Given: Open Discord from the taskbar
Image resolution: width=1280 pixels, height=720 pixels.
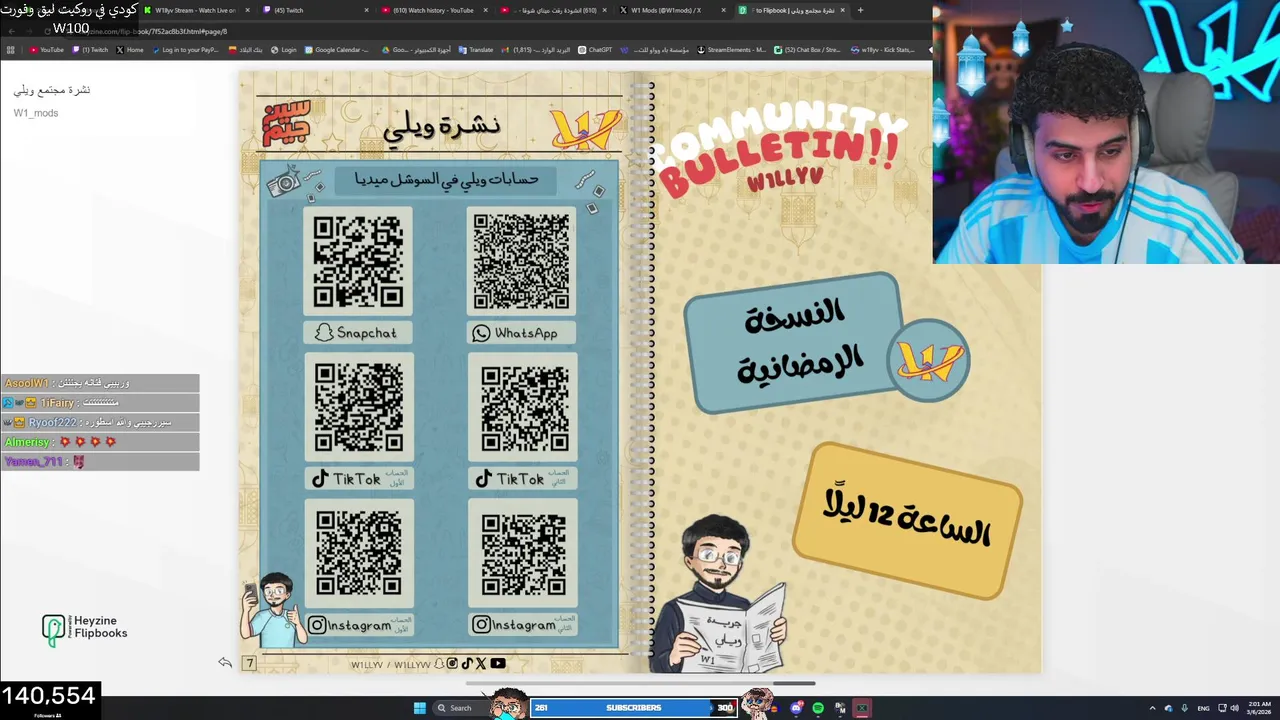Looking at the screenshot, I should [x=796, y=708].
